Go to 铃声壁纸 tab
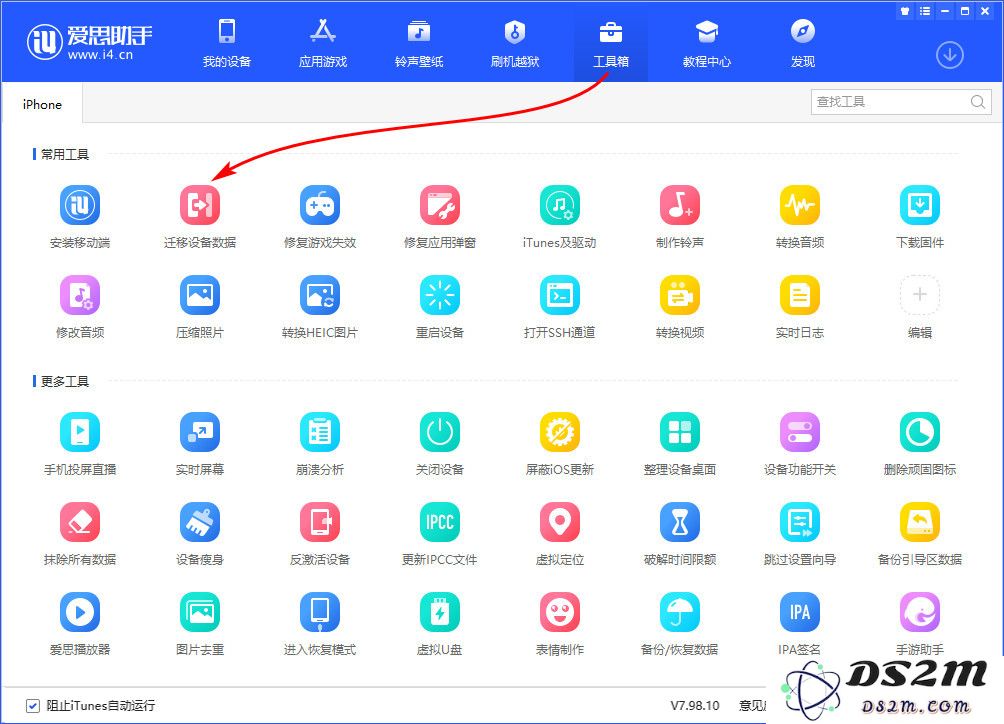Screen dimensions: 1004x724 coord(419,42)
